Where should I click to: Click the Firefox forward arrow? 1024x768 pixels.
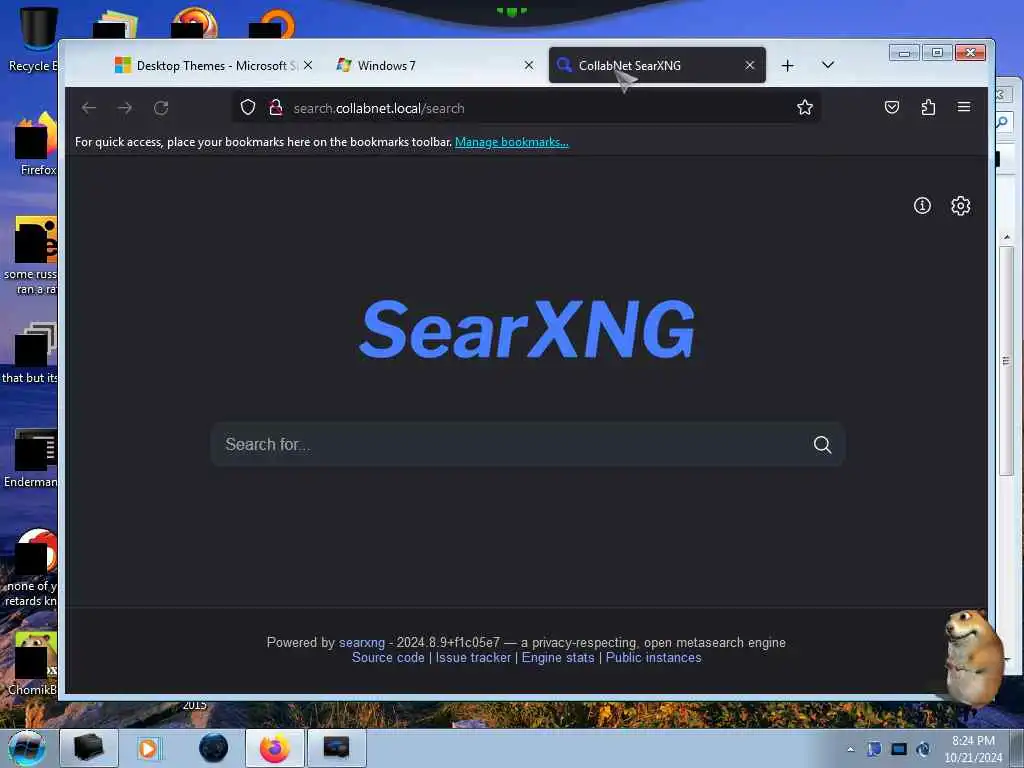125,108
